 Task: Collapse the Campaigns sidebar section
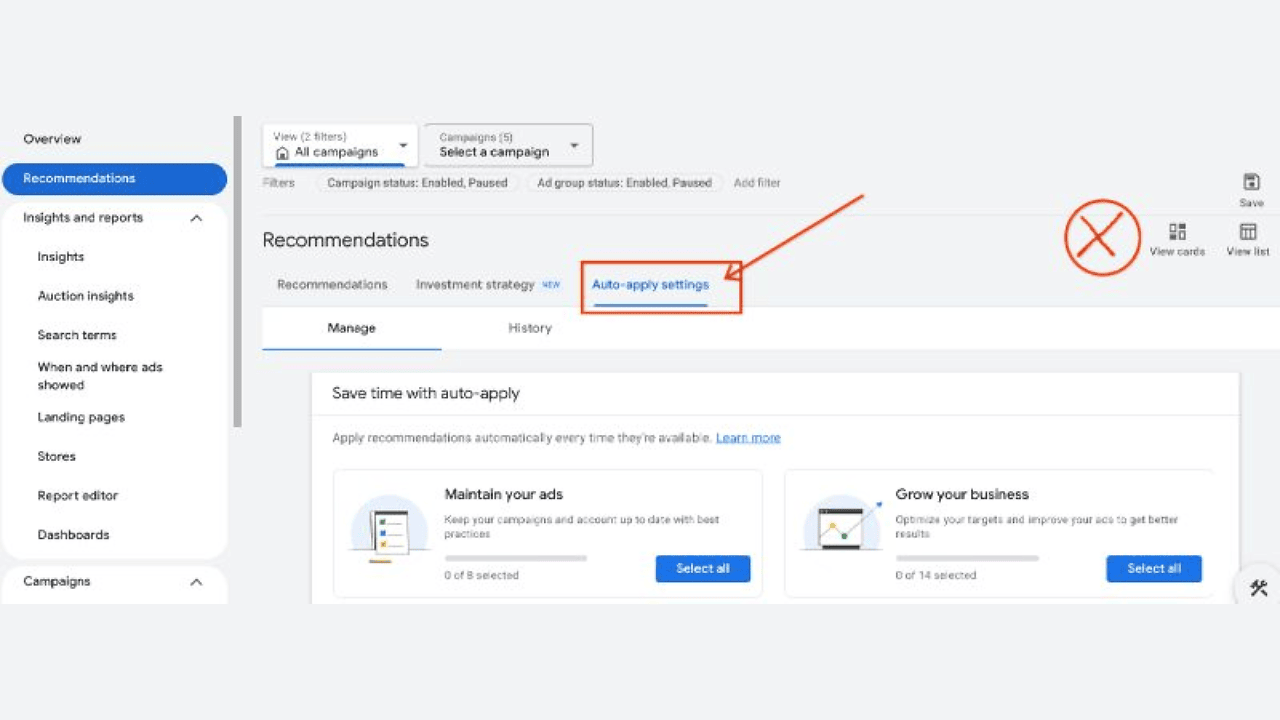tap(196, 582)
